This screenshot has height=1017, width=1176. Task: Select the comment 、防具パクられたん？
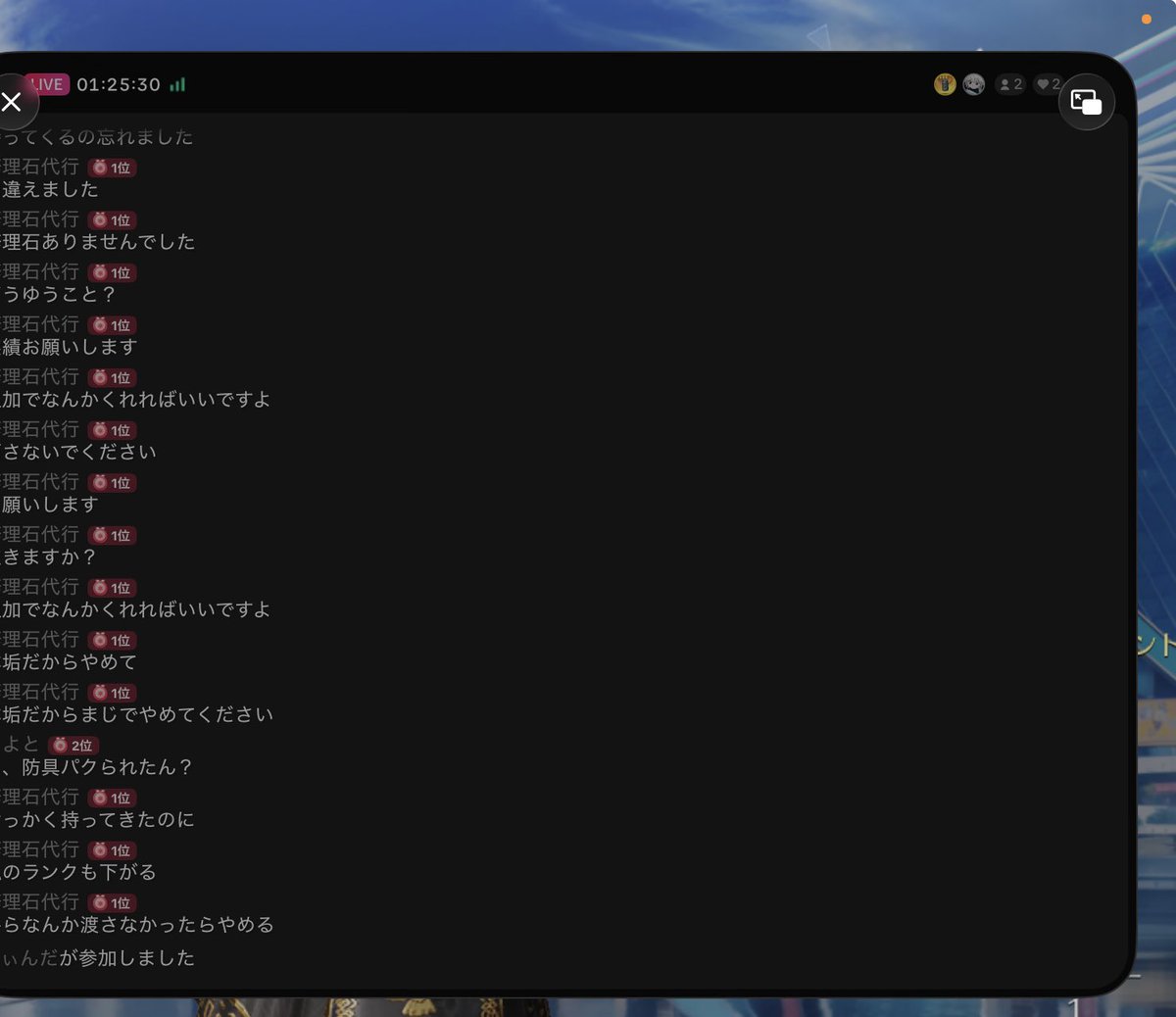tap(97, 767)
